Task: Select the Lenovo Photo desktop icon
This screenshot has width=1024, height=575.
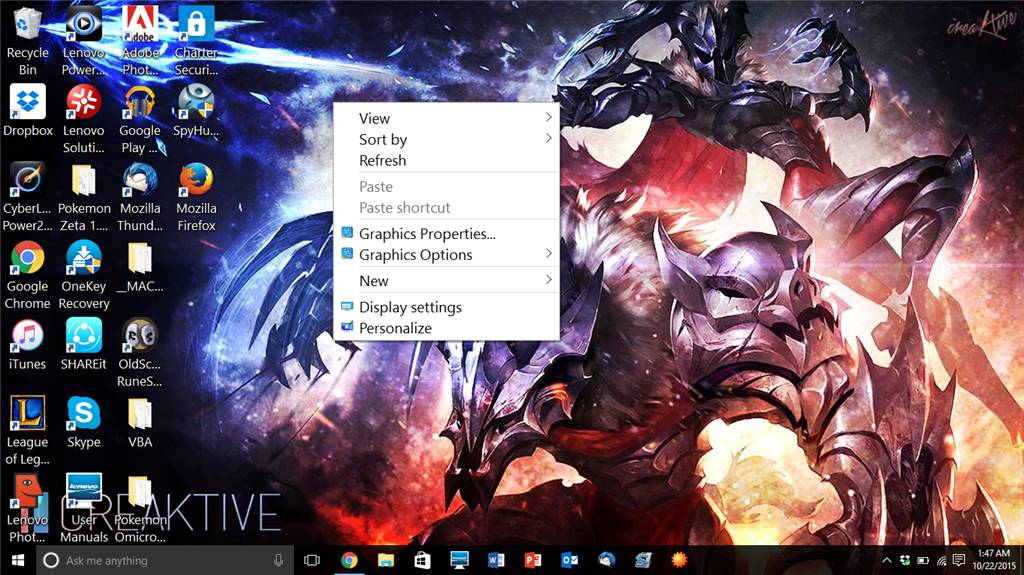Action: tap(27, 508)
